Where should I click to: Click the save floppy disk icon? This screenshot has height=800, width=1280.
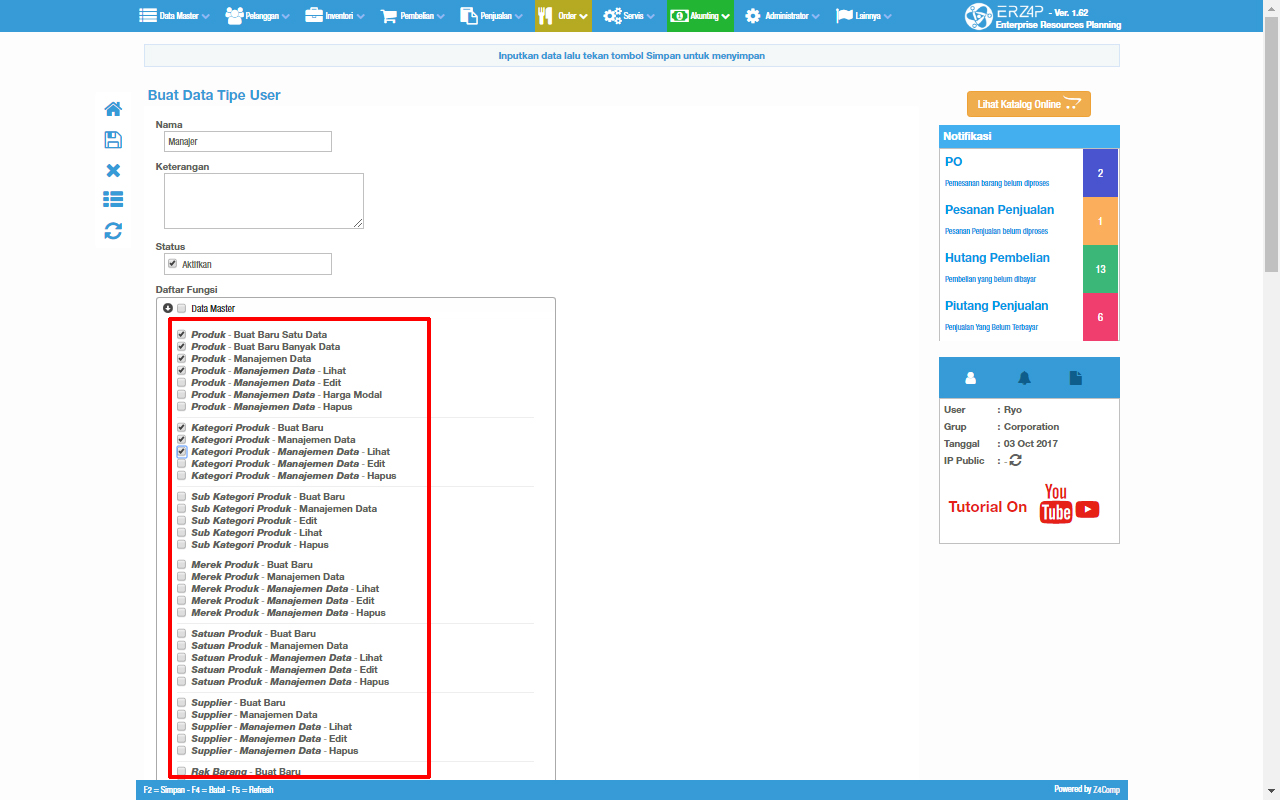pos(113,140)
